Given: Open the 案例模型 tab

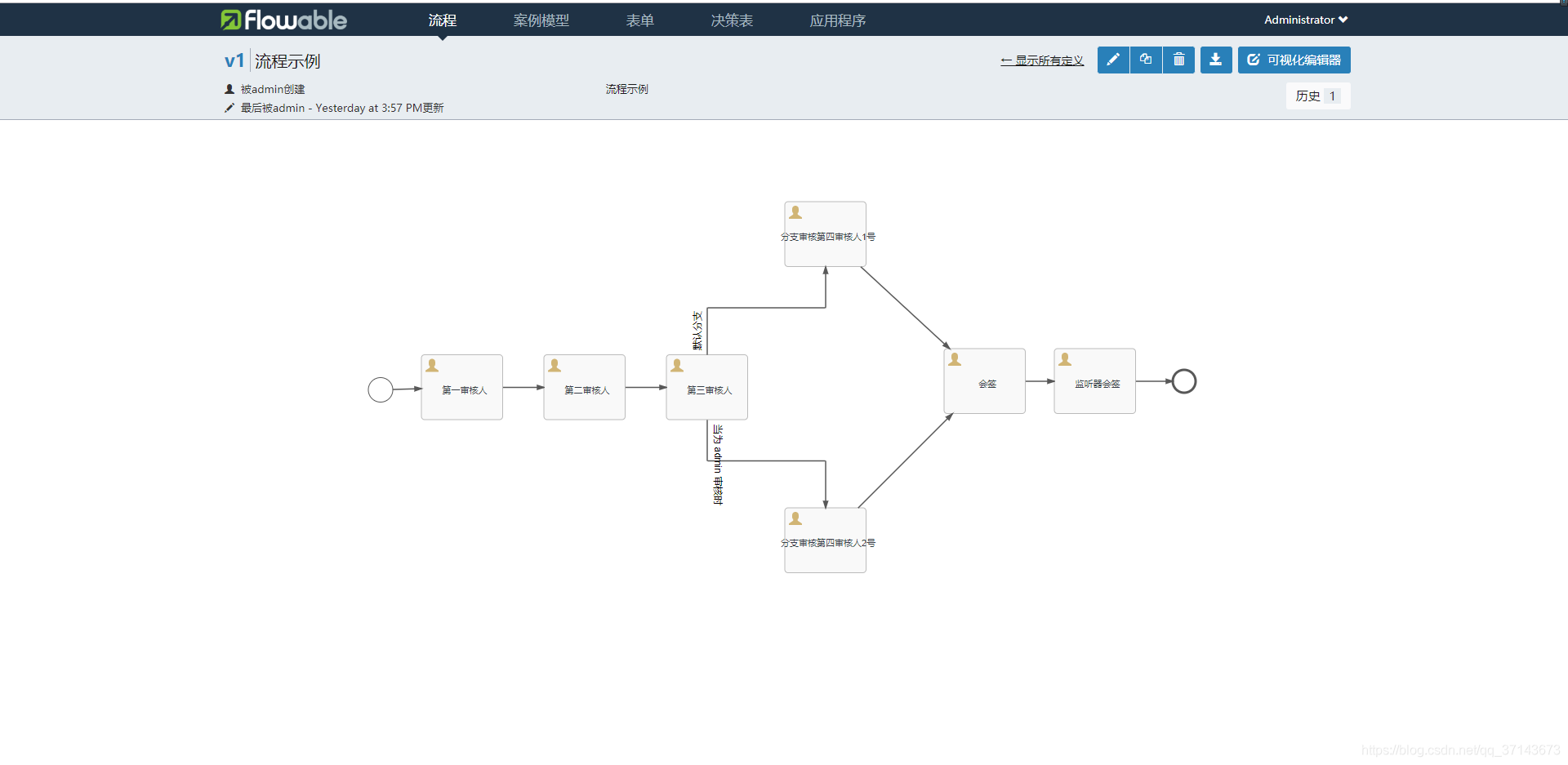Looking at the screenshot, I should [541, 20].
